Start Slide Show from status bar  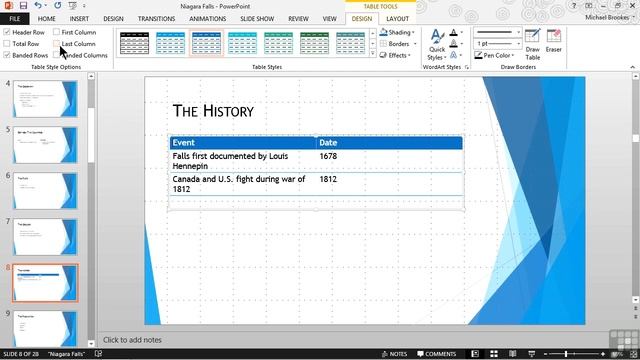(531, 354)
